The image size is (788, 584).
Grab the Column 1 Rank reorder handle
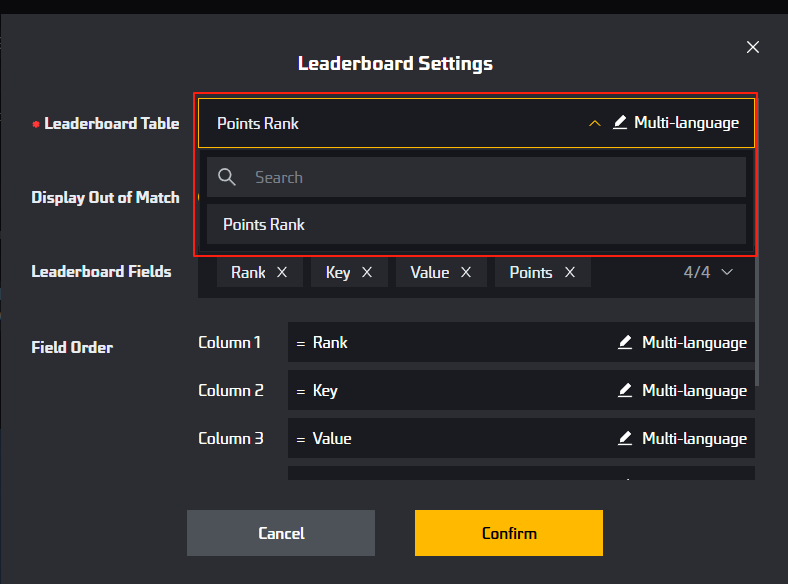coord(301,344)
